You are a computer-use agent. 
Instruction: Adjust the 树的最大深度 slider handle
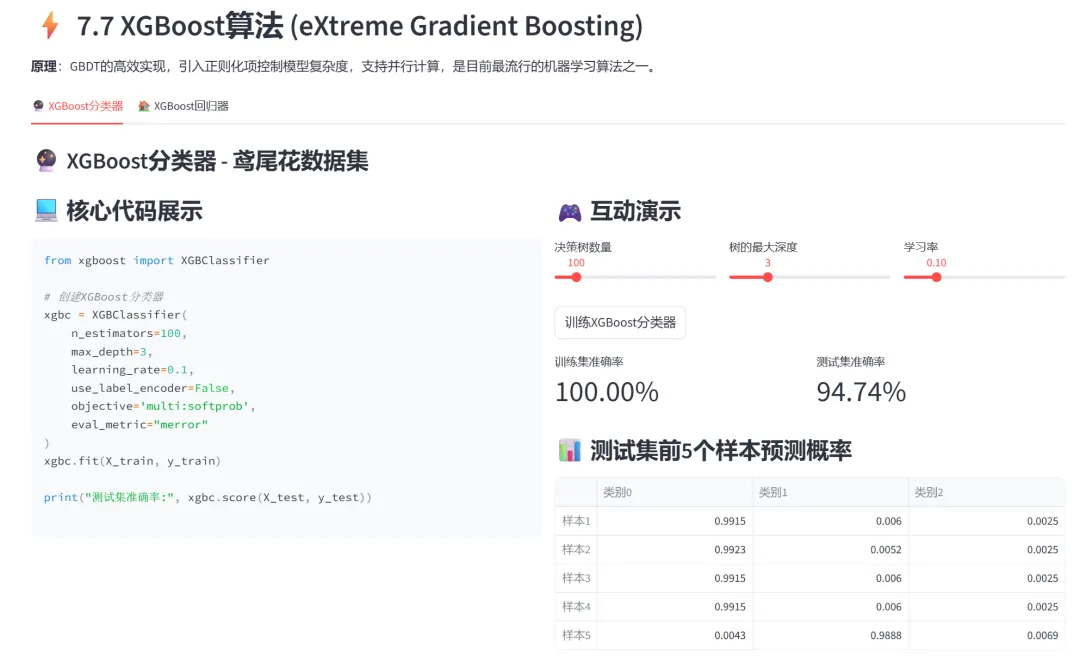pos(767,277)
